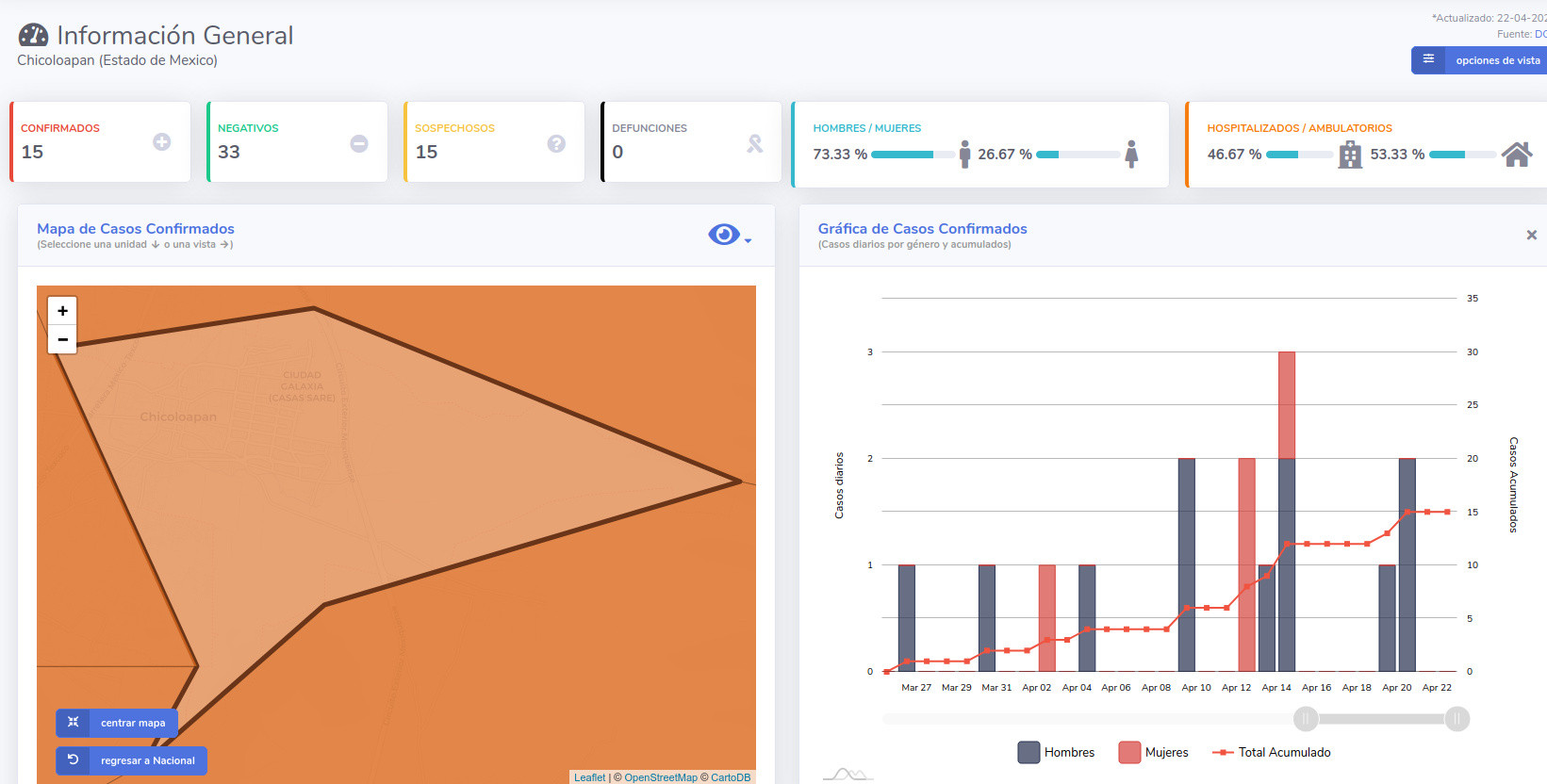Click the Mujeres bar at Apr 02

(1046, 618)
